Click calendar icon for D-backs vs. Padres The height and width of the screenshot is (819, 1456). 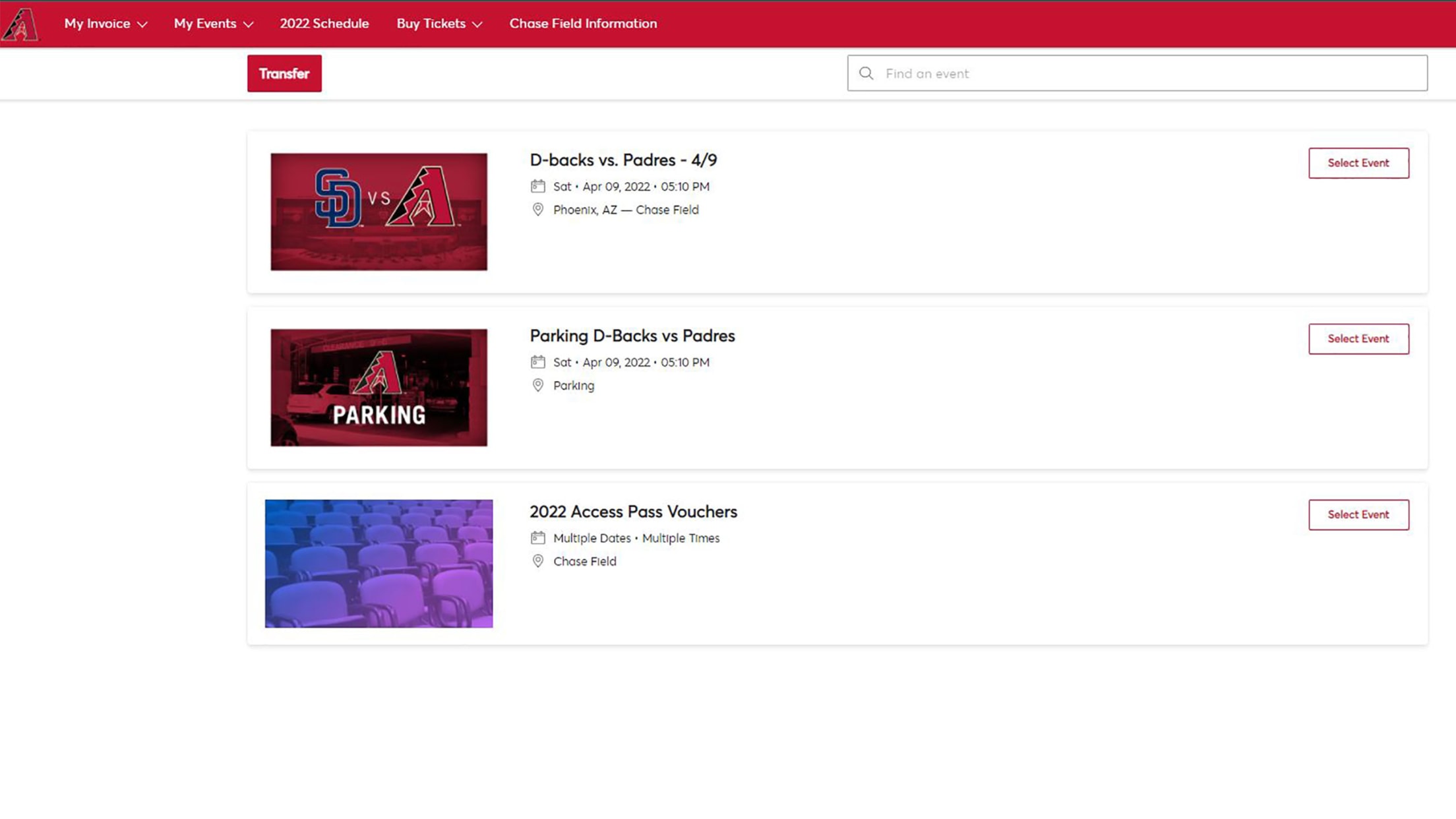point(537,187)
